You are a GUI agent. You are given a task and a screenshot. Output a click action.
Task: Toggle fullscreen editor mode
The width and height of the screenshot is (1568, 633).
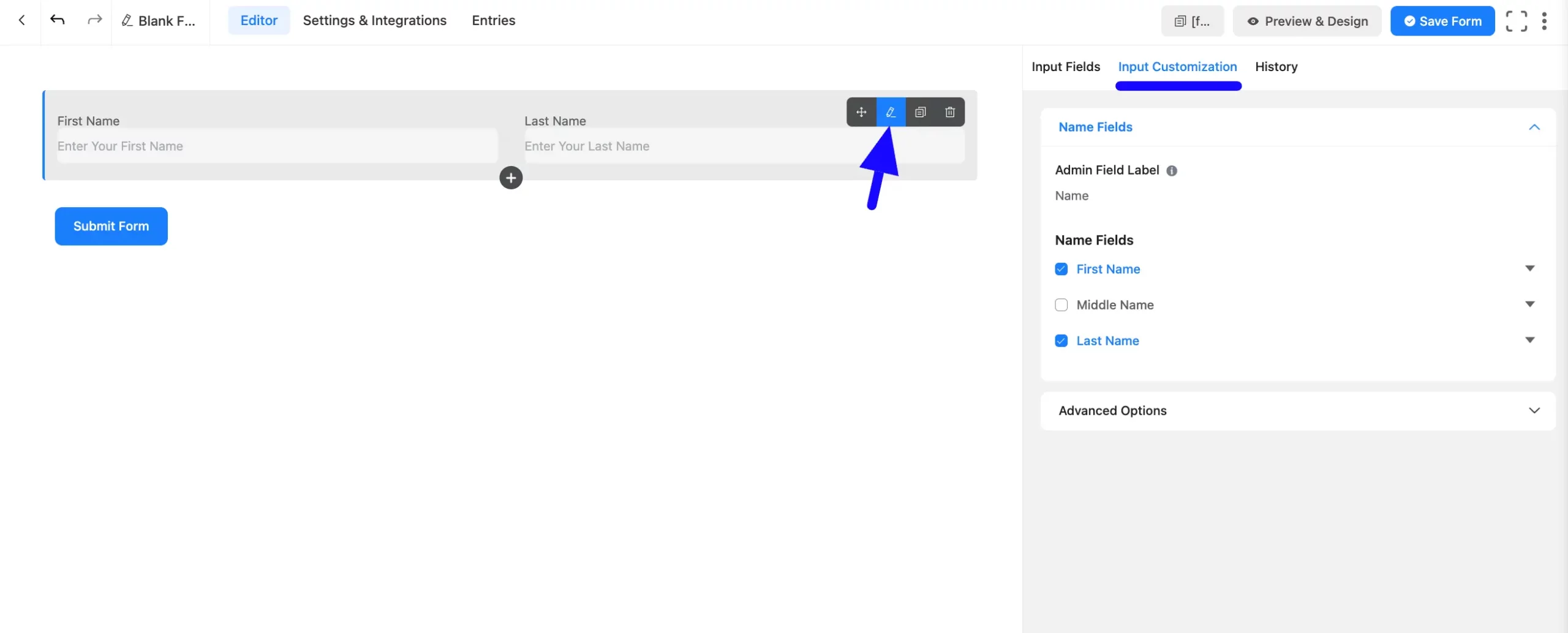point(1516,21)
